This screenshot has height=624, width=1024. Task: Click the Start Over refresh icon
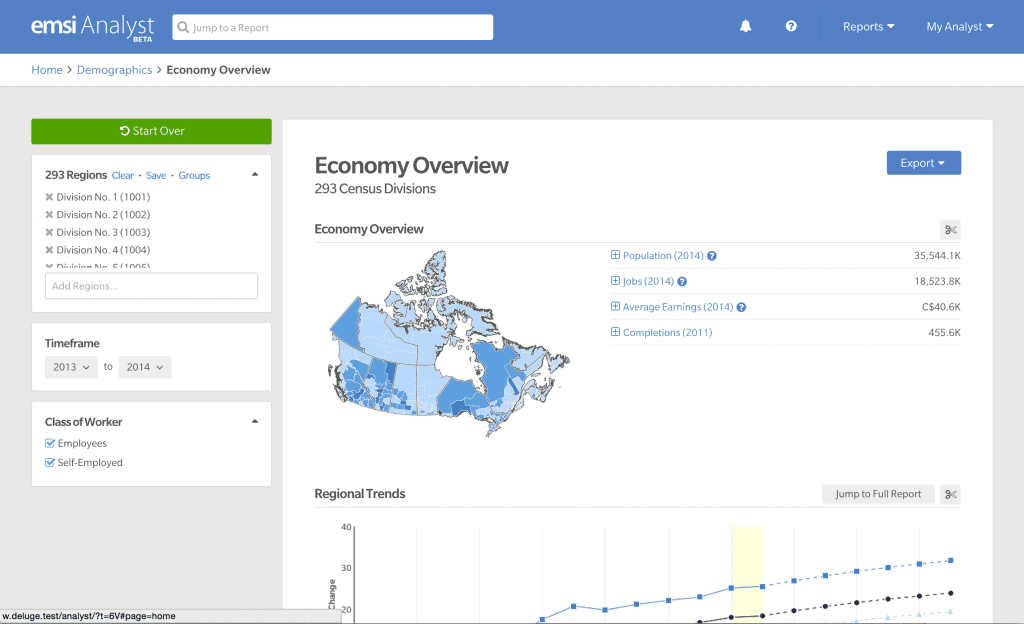[x=125, y=131]
